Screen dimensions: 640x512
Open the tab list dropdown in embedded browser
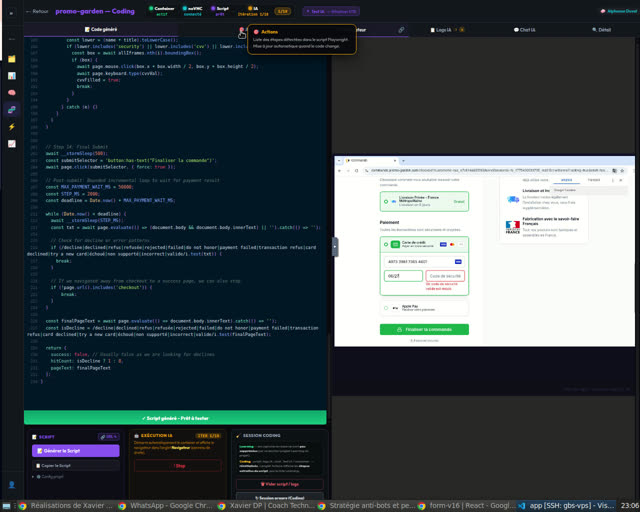(339, 160)
